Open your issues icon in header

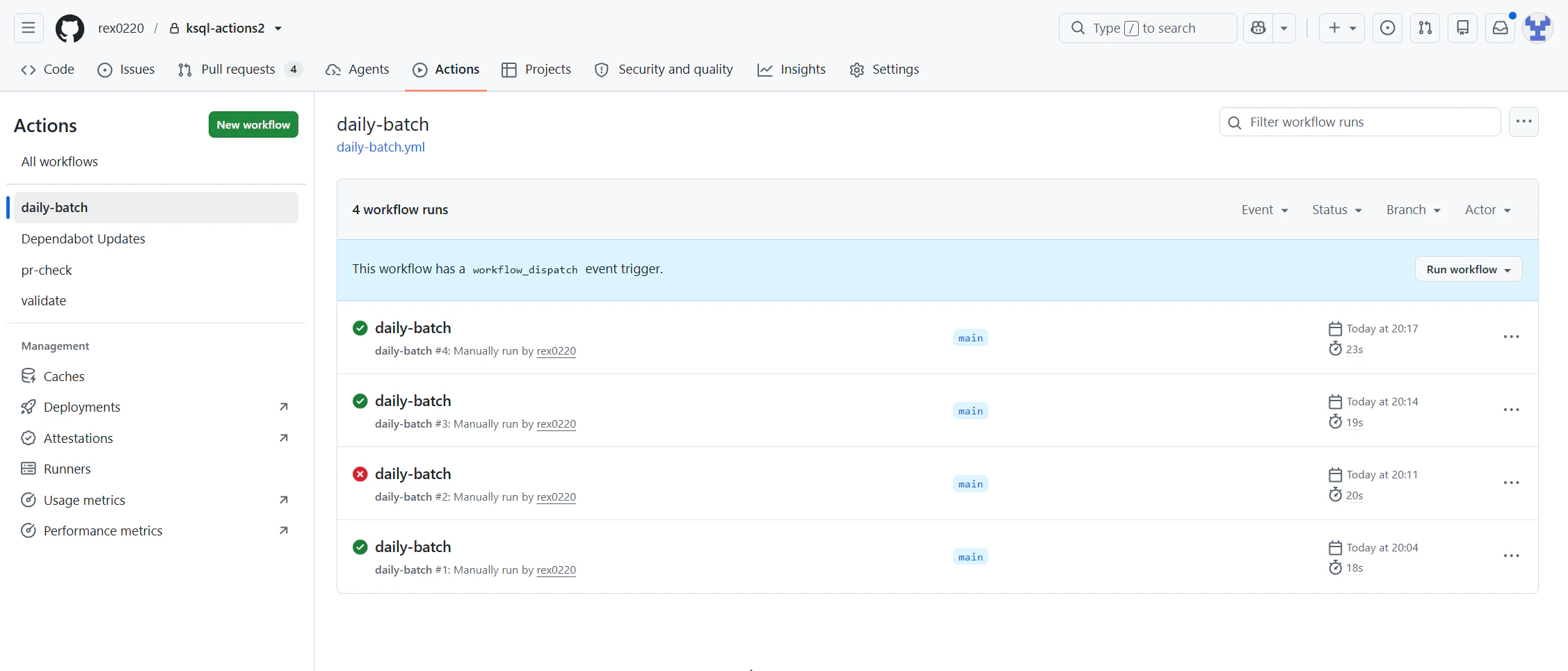[x=1387, y=28]
